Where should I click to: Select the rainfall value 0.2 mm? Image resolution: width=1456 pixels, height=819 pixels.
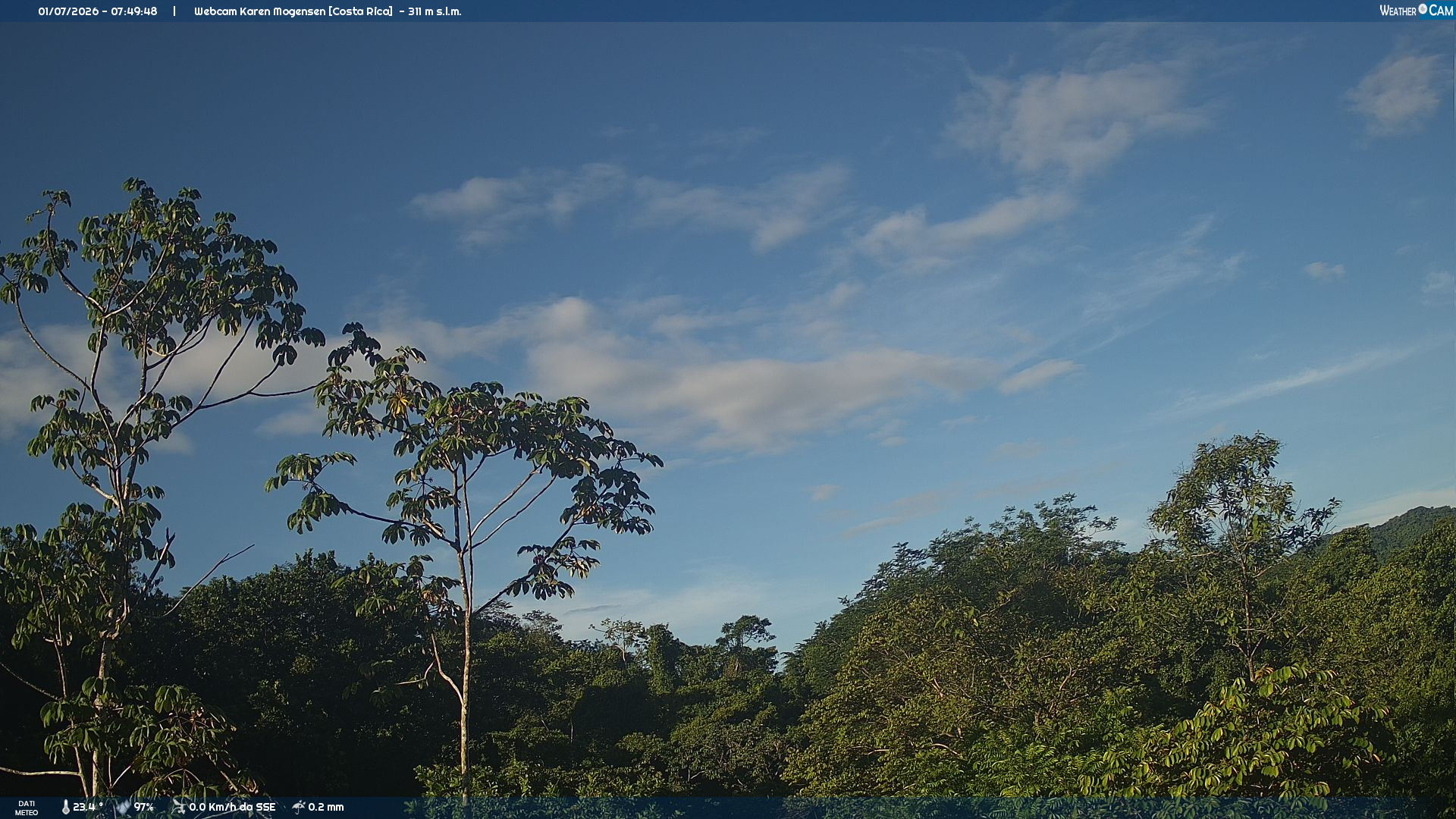[x=326, y=807]
